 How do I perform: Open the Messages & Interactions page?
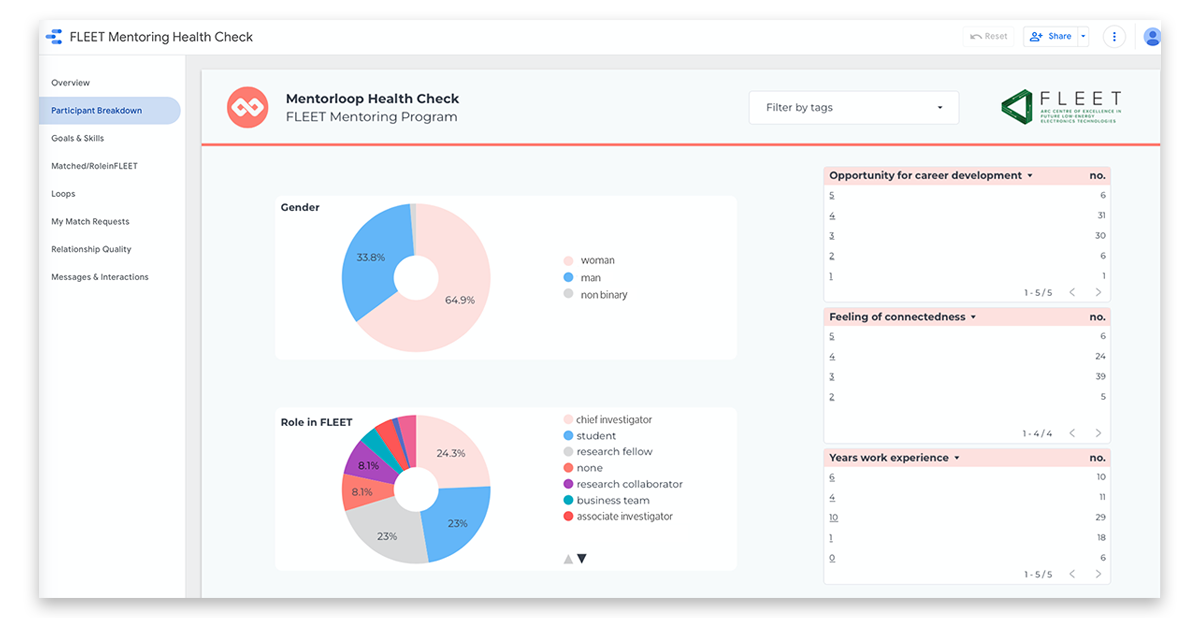click(x=100, y=277)
